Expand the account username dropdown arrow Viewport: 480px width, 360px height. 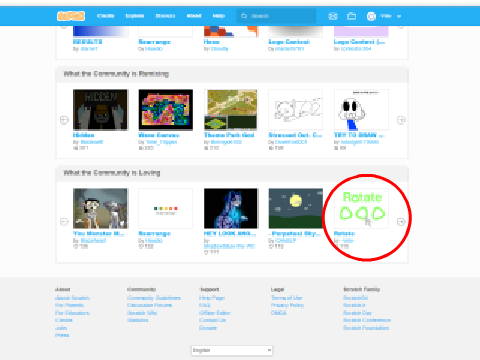[x=399, y=16]
